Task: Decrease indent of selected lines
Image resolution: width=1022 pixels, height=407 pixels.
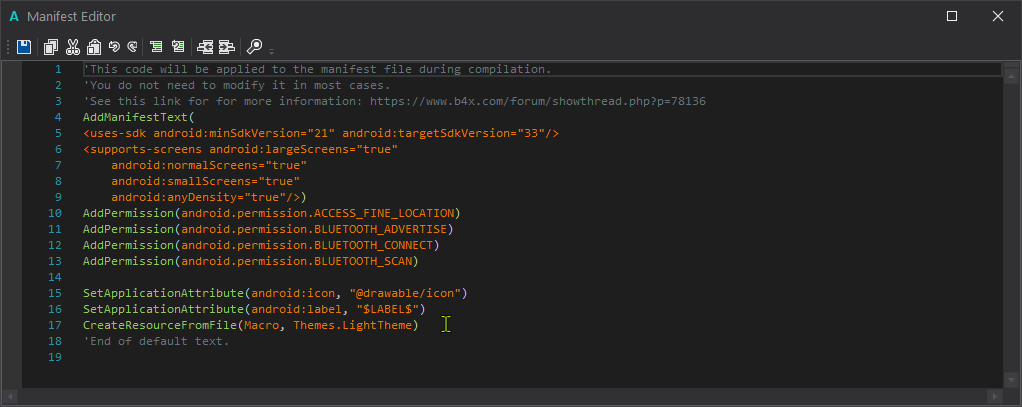Action: pos(205,46)
